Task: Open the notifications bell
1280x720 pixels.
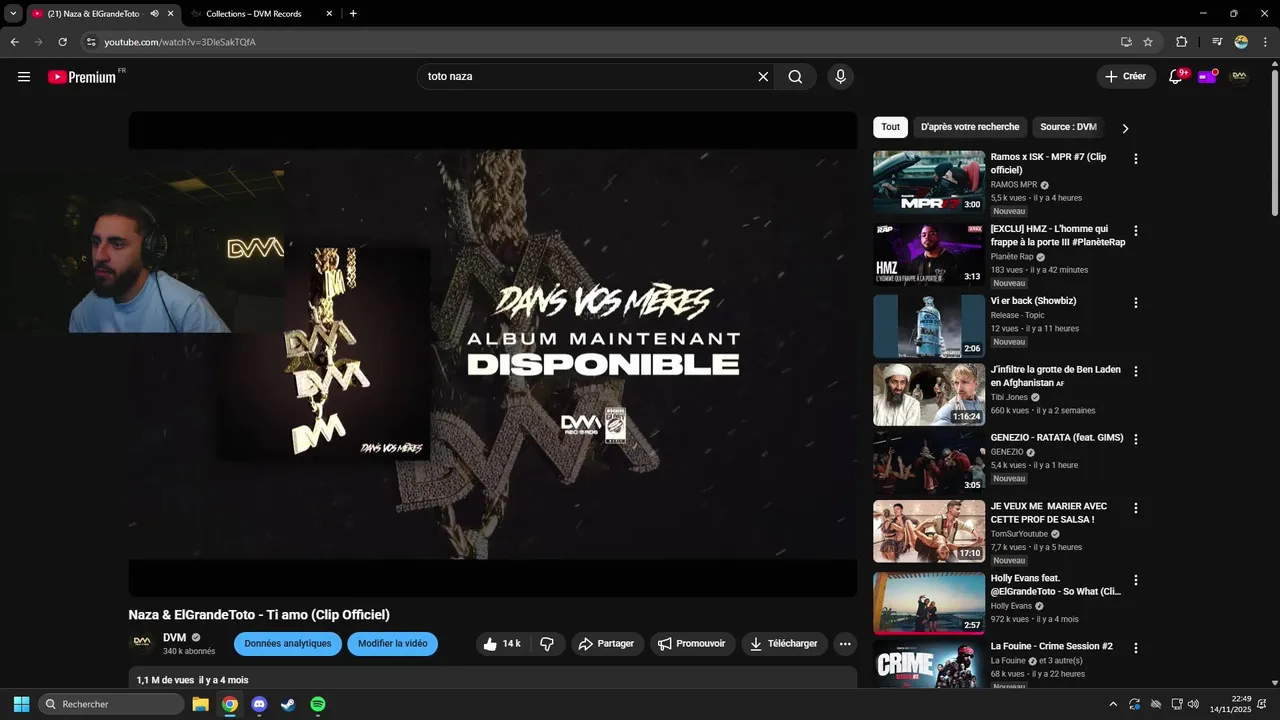Action: (1176, 77)
